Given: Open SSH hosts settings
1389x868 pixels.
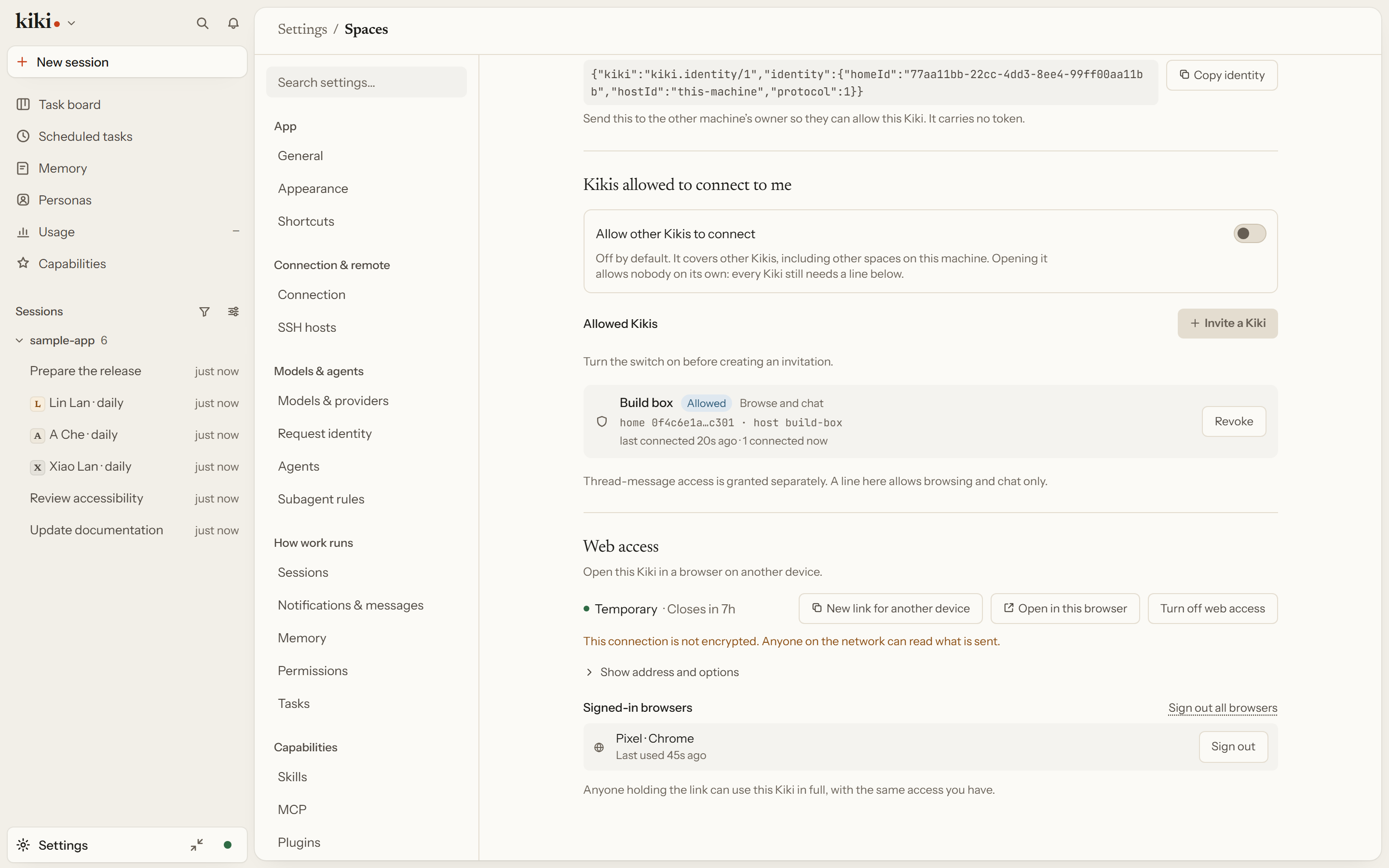Looking at the screenshot, I should 366,328.
